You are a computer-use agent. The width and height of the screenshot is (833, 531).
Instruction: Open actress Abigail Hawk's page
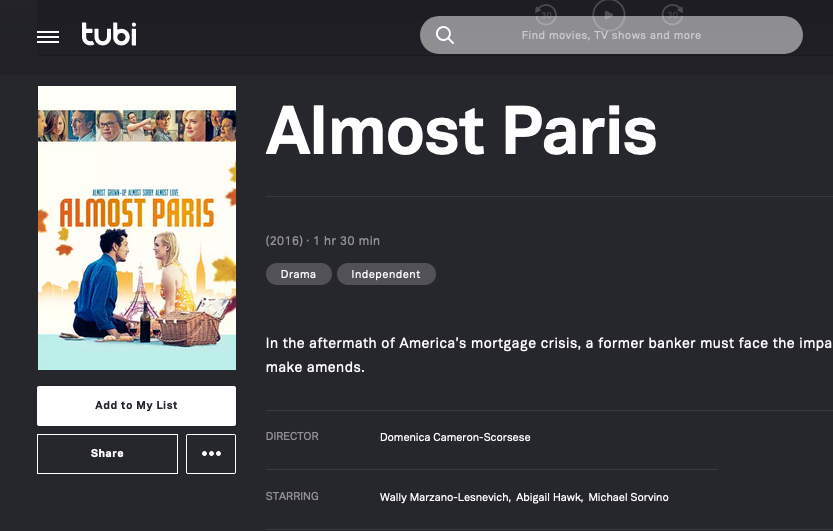[548, 497]
